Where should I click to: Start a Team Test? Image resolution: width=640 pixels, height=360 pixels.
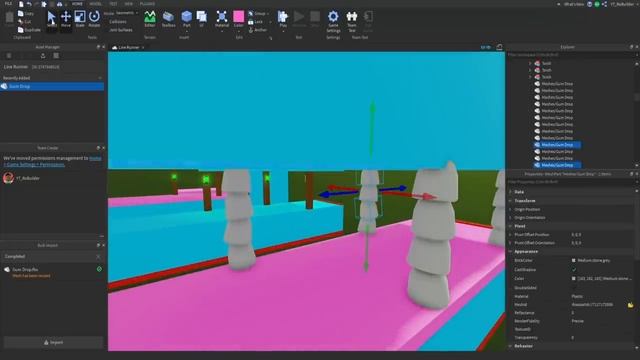351,21
